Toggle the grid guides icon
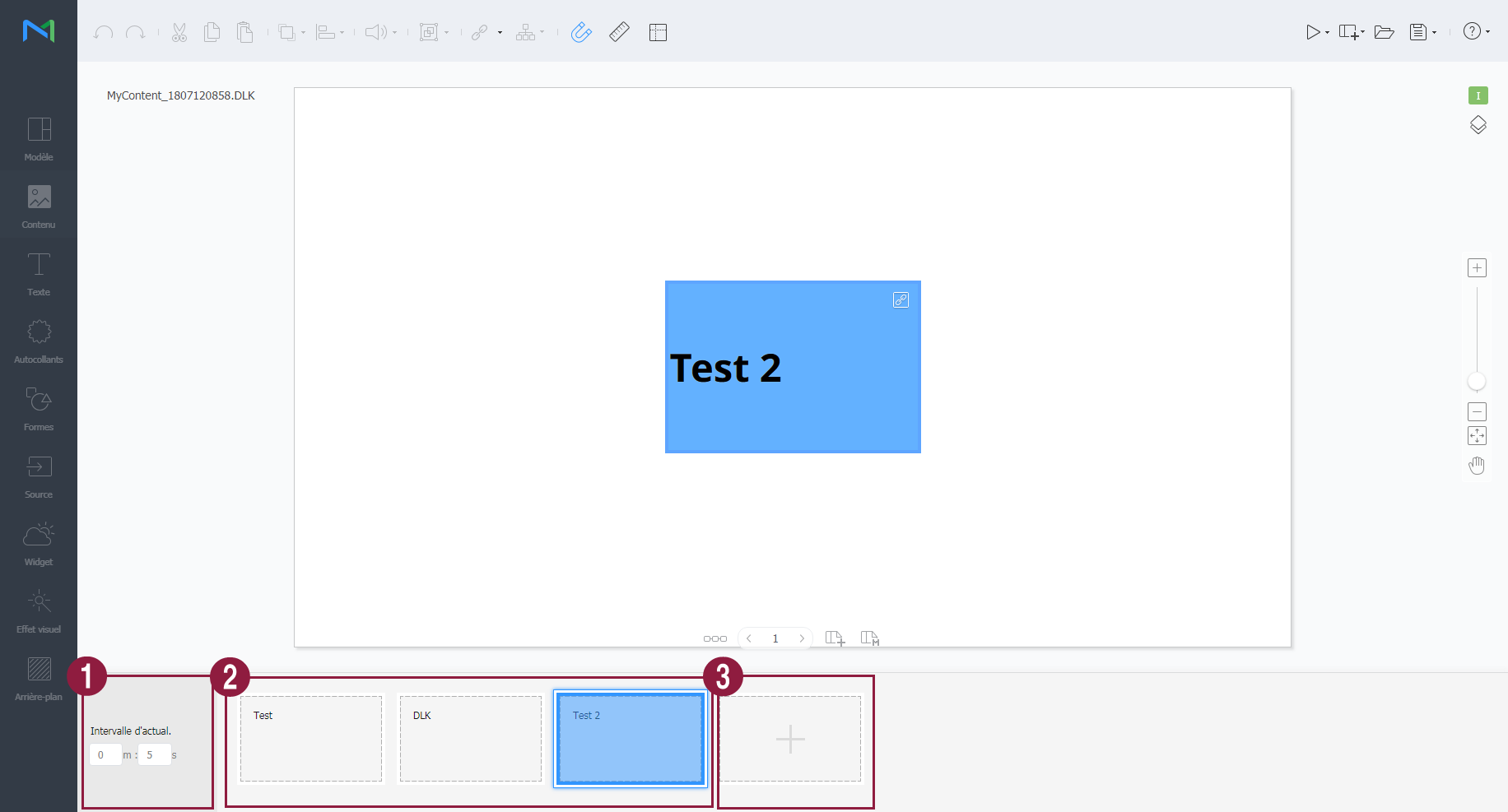This screenshot has height=812, width=1508. coord(658,32)
